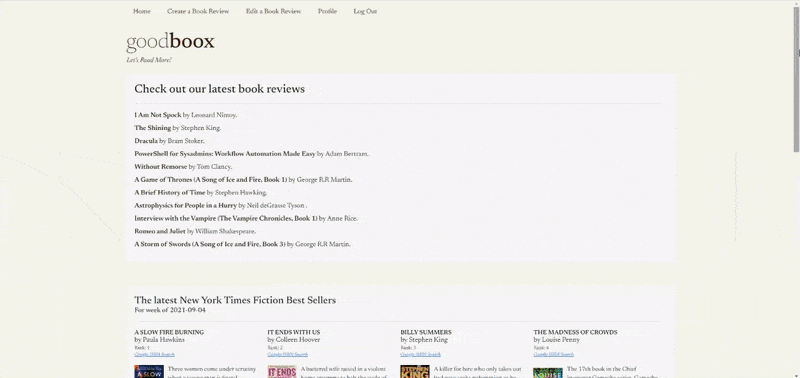
Task: Click the goodboox site logo
Action: coord(170,42)
